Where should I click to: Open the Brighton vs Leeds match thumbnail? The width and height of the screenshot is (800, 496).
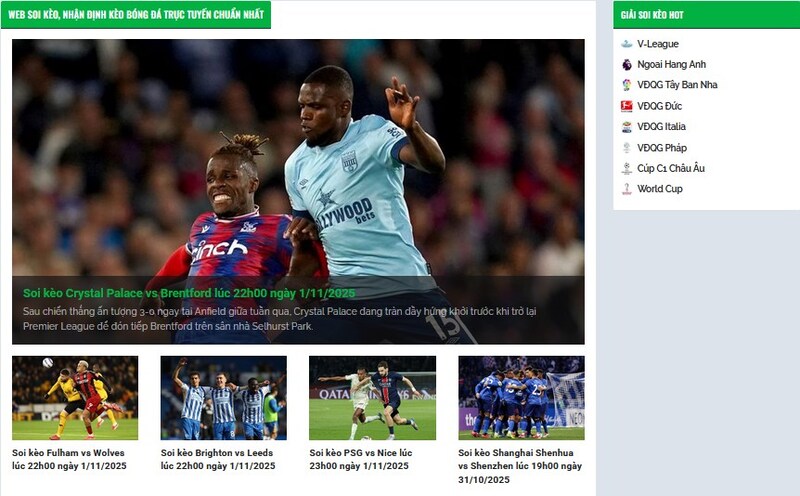tap(223, 398)
